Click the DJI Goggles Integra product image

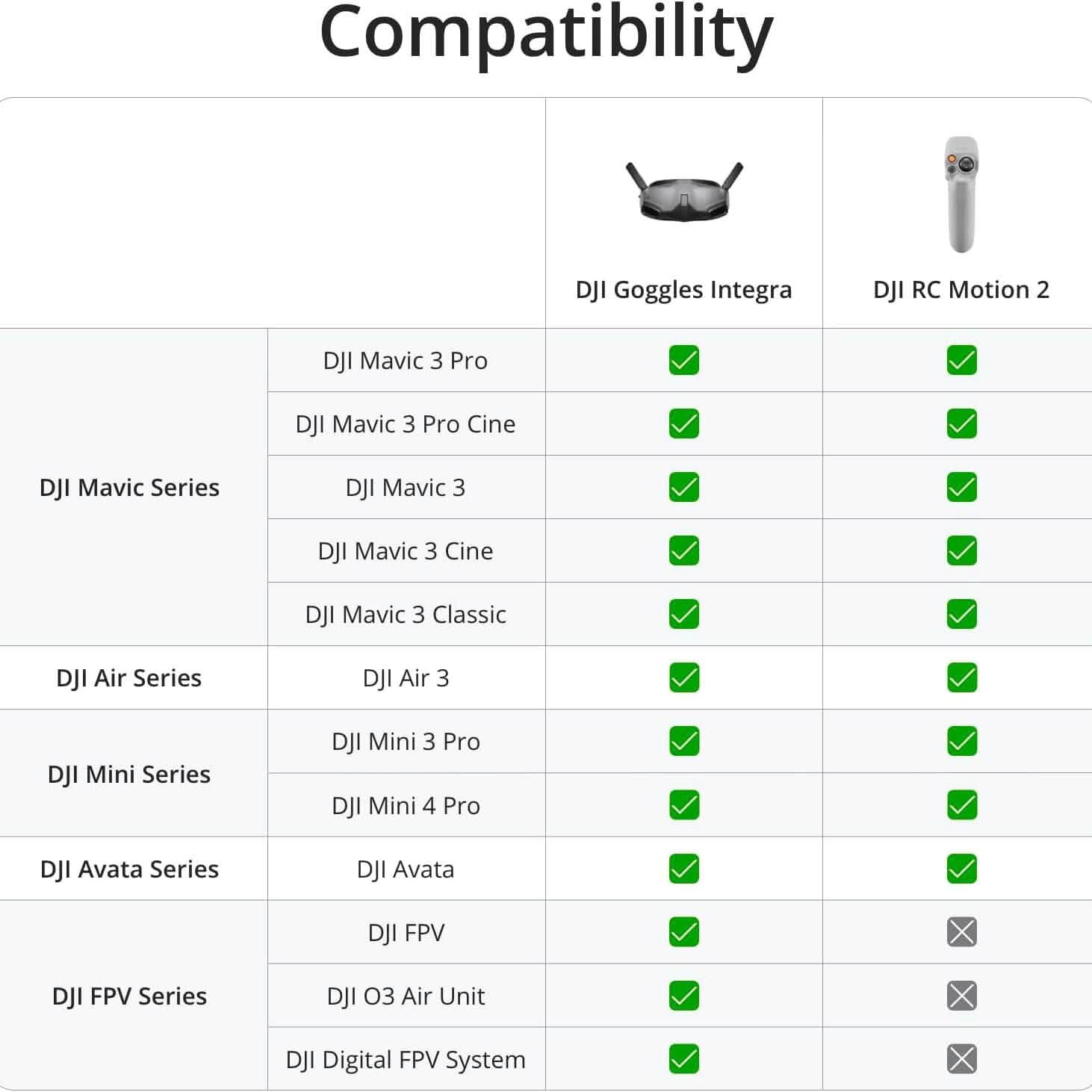point(683,191)
